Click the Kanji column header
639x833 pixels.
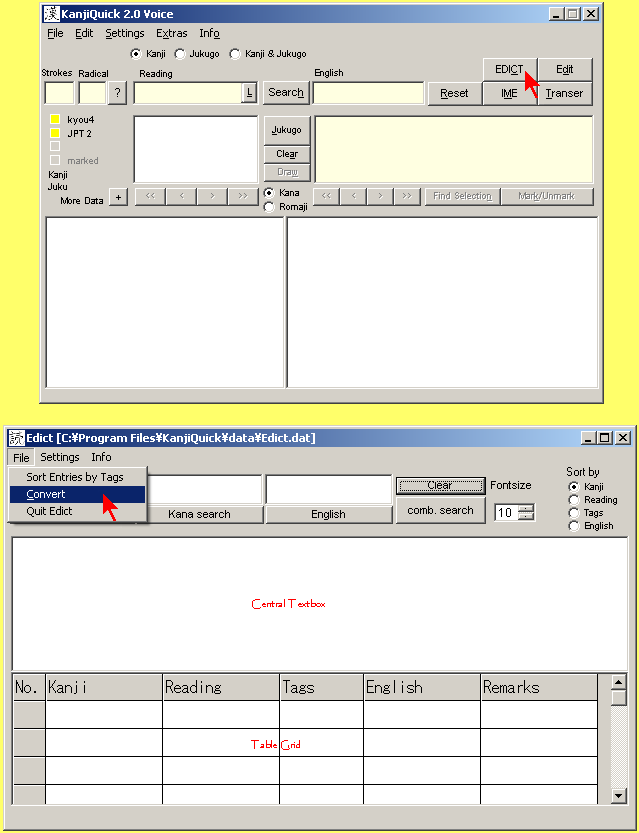click(104, 687)
